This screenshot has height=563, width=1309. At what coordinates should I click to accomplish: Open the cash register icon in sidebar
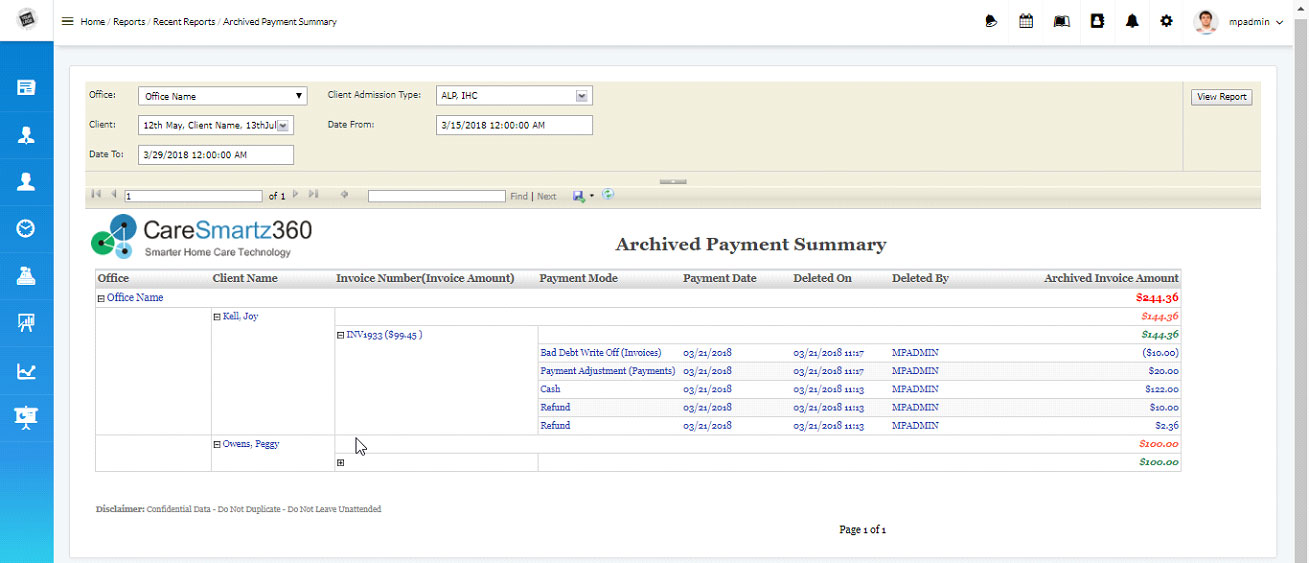[x=26, y=276]
